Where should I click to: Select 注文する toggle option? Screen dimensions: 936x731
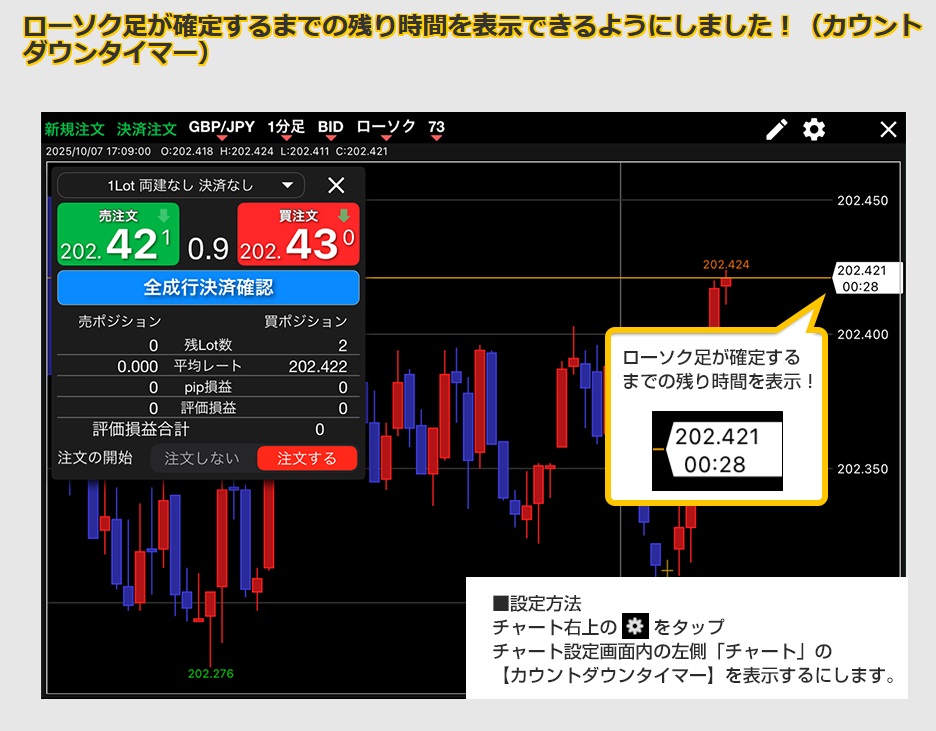(307, 458)
